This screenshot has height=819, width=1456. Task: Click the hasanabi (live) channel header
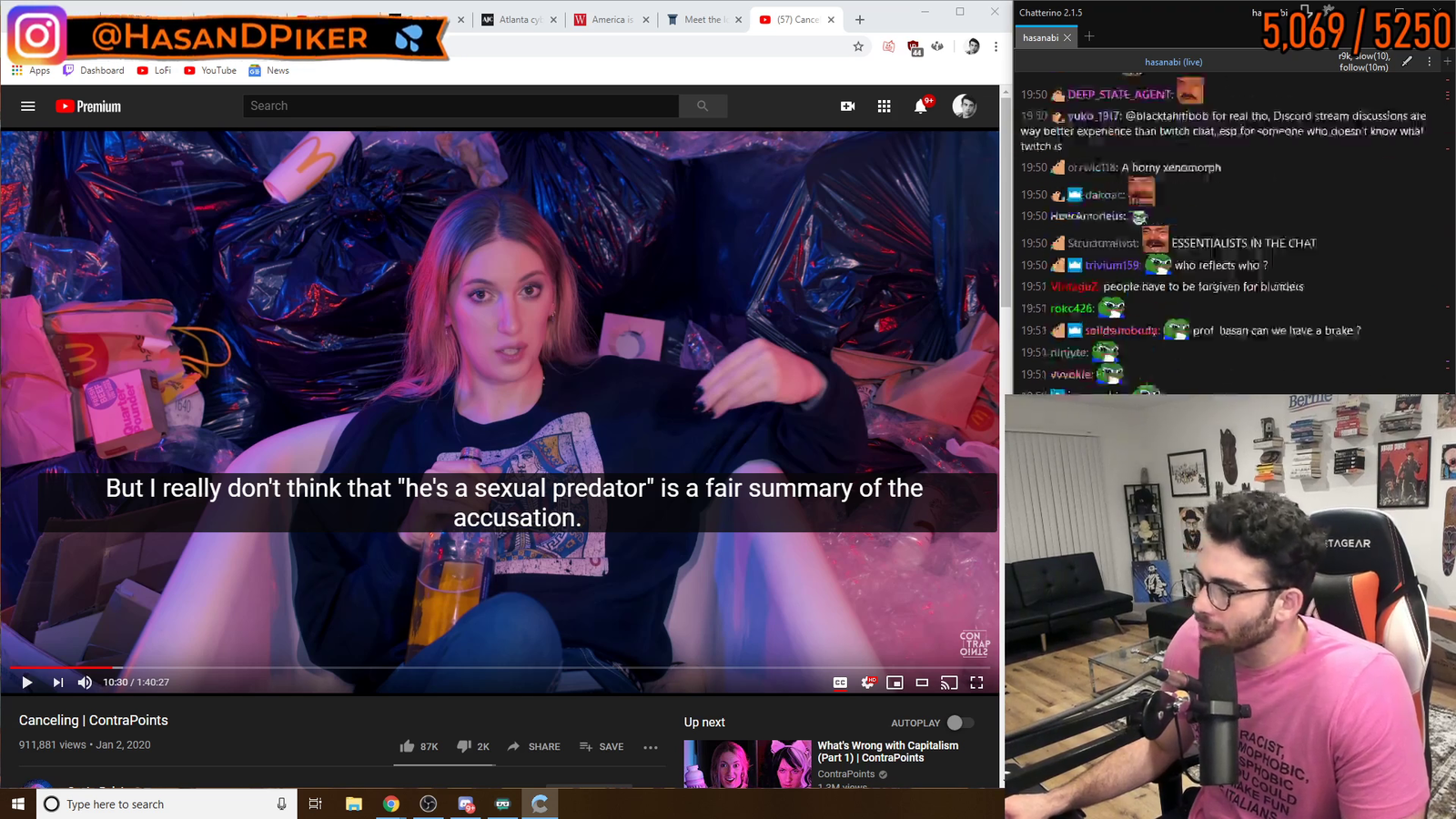pos(1174,62)
